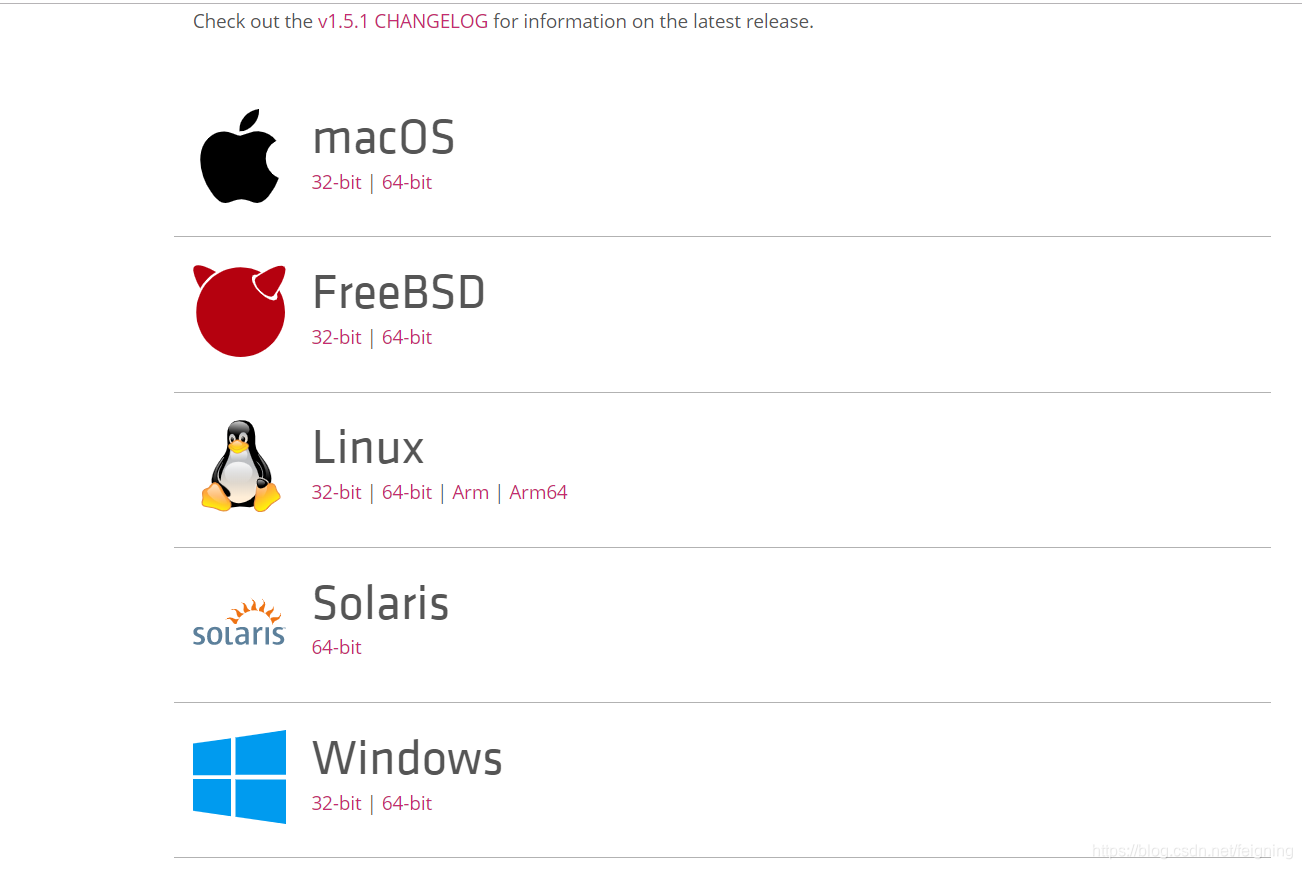Click the Solaris sun logo
The height and width of the screenshot is (869, 1302).
[239, 622]
